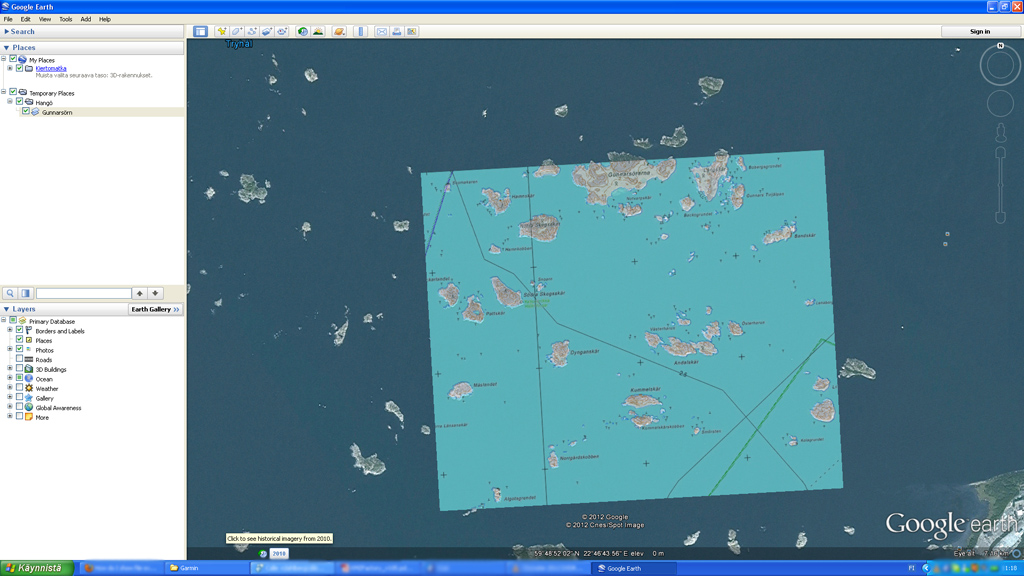
Task: Click the Add Image Overlay icon
Action: [x=267, y=31]
